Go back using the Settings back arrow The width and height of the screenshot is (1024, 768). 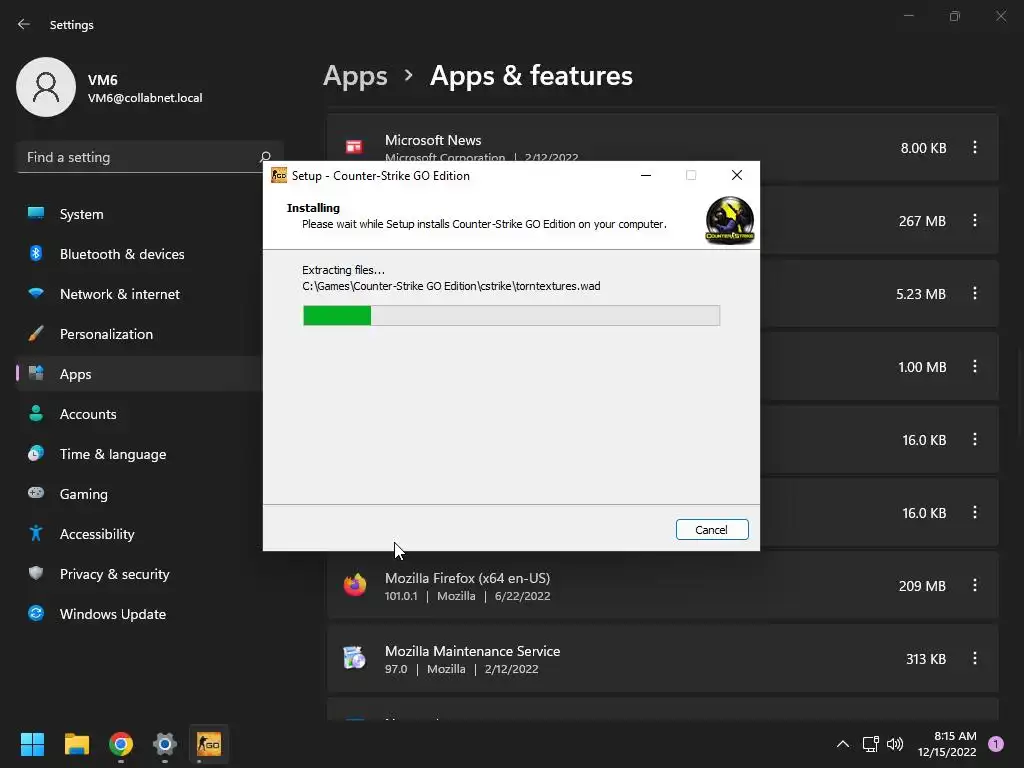pos(24,24)
